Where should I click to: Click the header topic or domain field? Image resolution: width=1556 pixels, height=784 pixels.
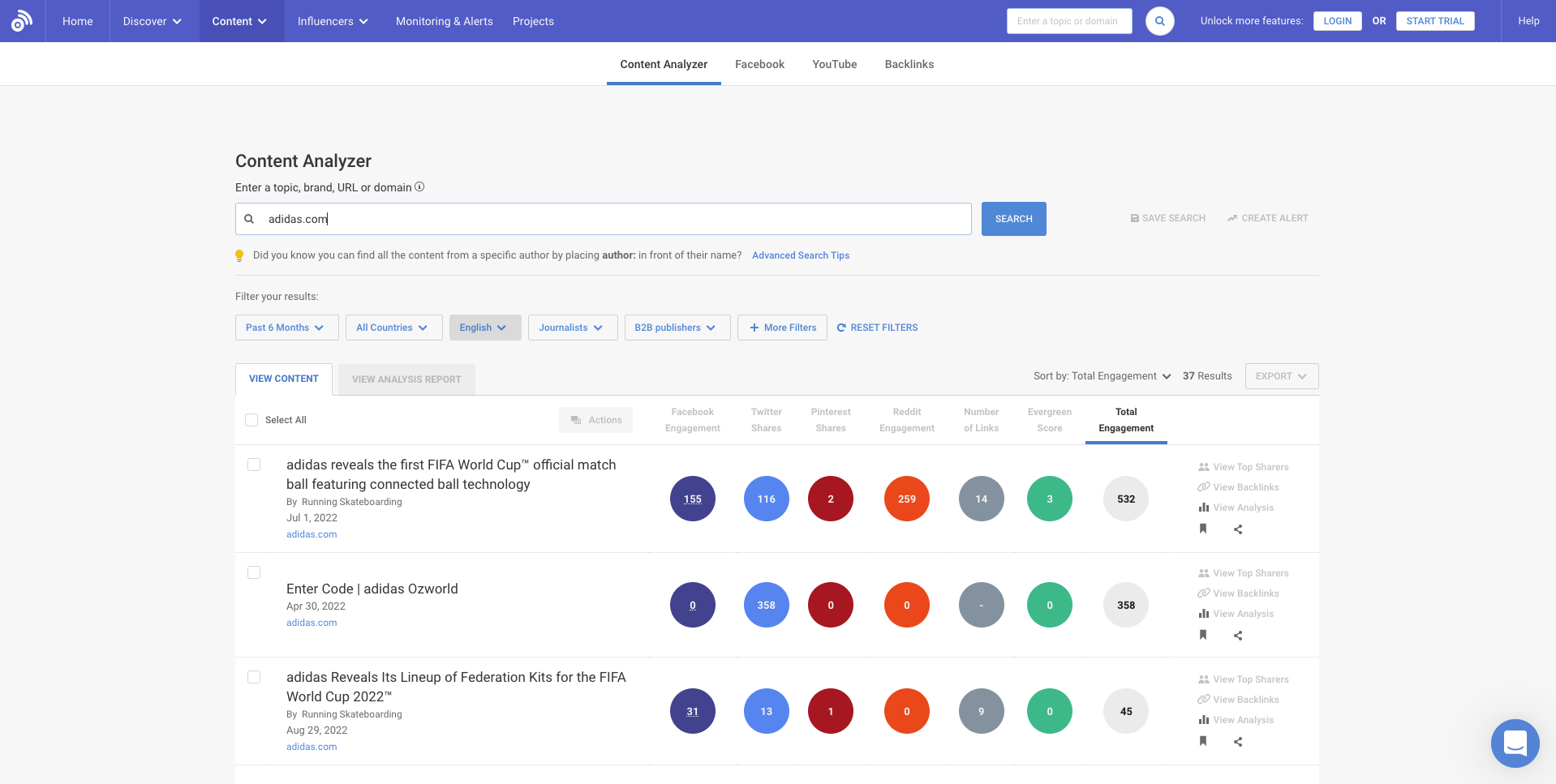(x=1069, y=21)
